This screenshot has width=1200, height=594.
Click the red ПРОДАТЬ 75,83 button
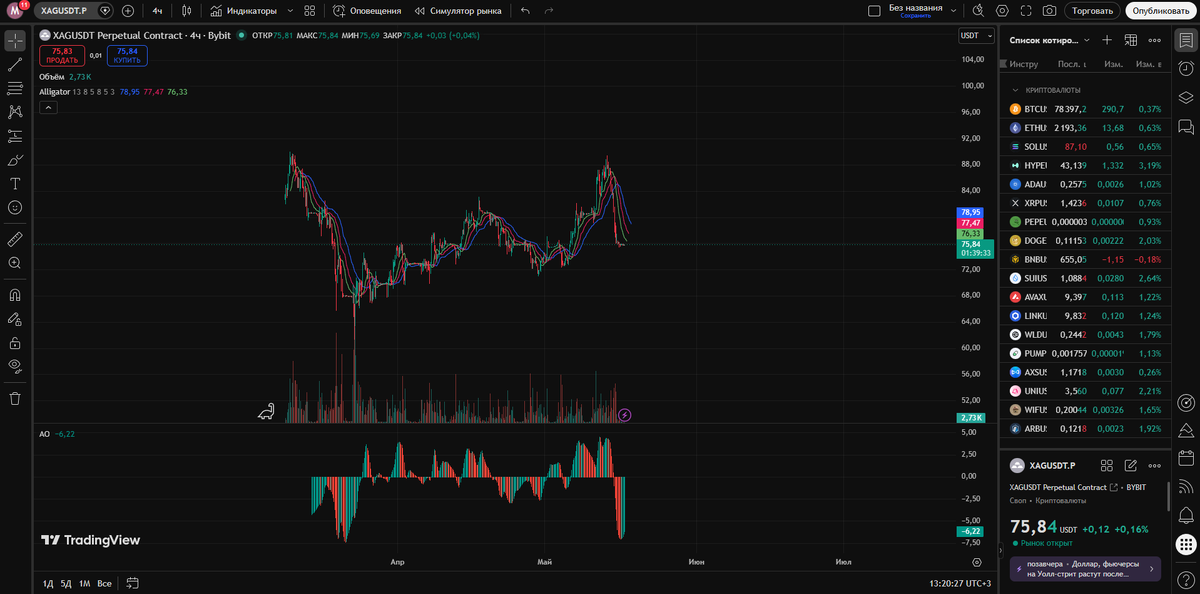coord(62,55)
